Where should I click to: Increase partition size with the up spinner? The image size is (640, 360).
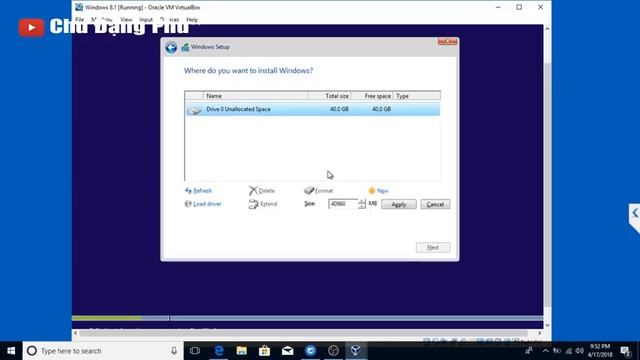pyautogui.click(x=362, y=201)
